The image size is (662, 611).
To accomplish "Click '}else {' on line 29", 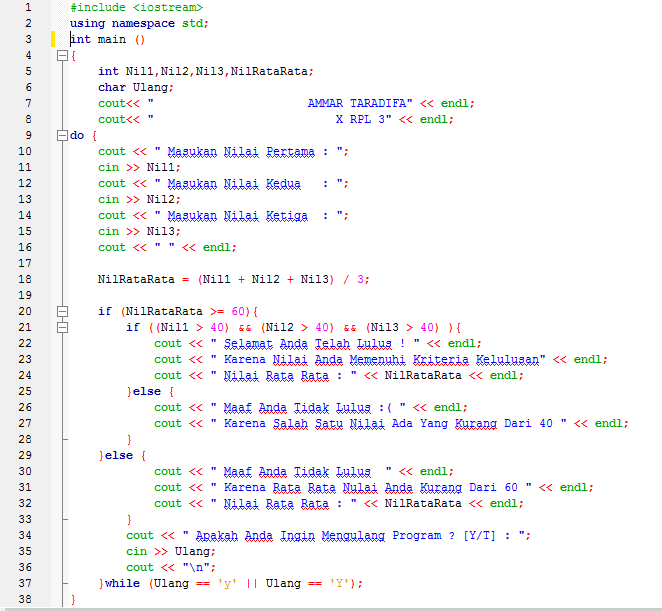I will point(122,456).
